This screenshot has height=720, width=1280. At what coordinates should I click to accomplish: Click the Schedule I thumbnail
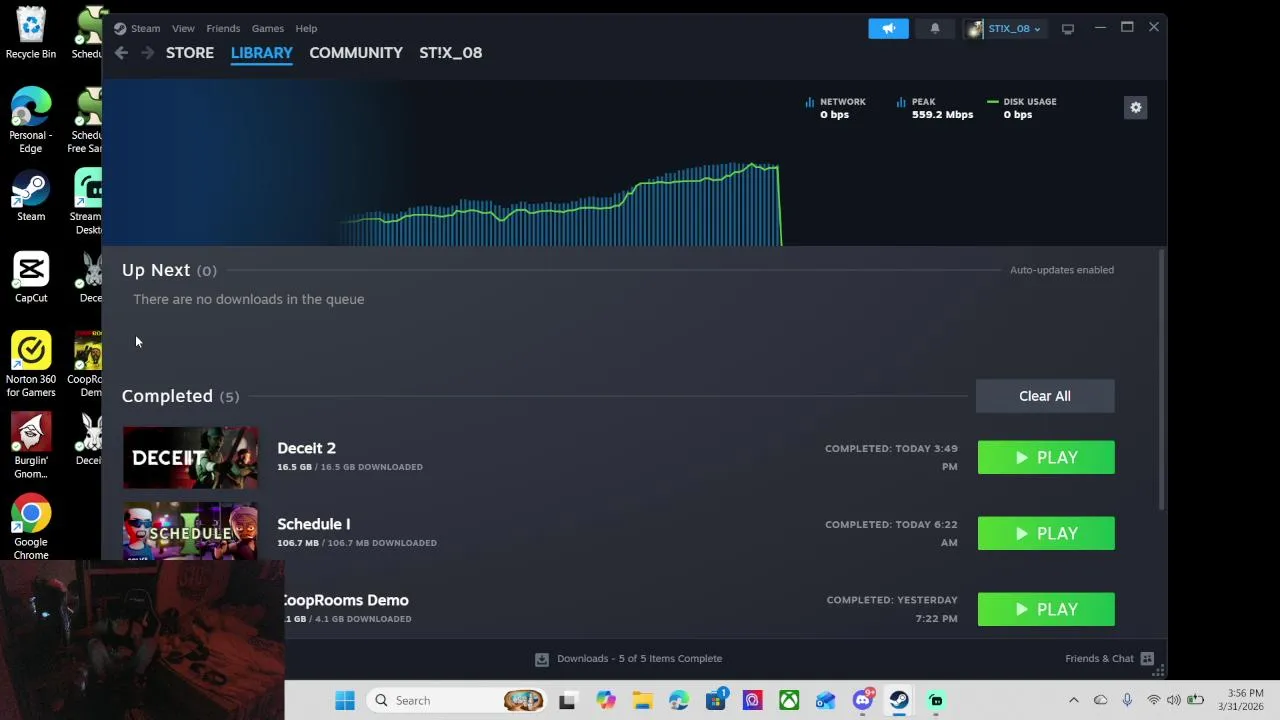[x=190, y=531]
